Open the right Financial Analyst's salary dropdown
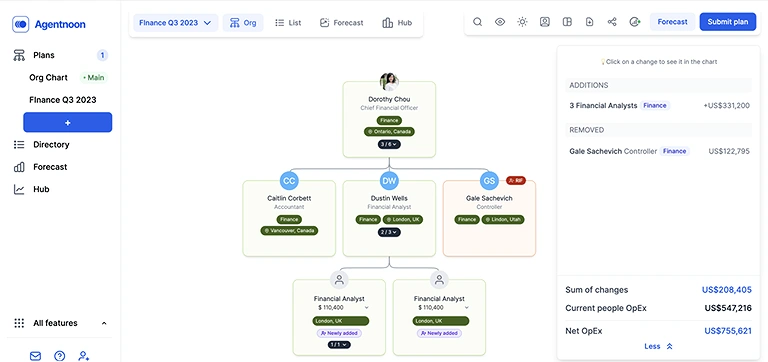The width and height of the screenshot is (768, 362). tap(466, 308)
